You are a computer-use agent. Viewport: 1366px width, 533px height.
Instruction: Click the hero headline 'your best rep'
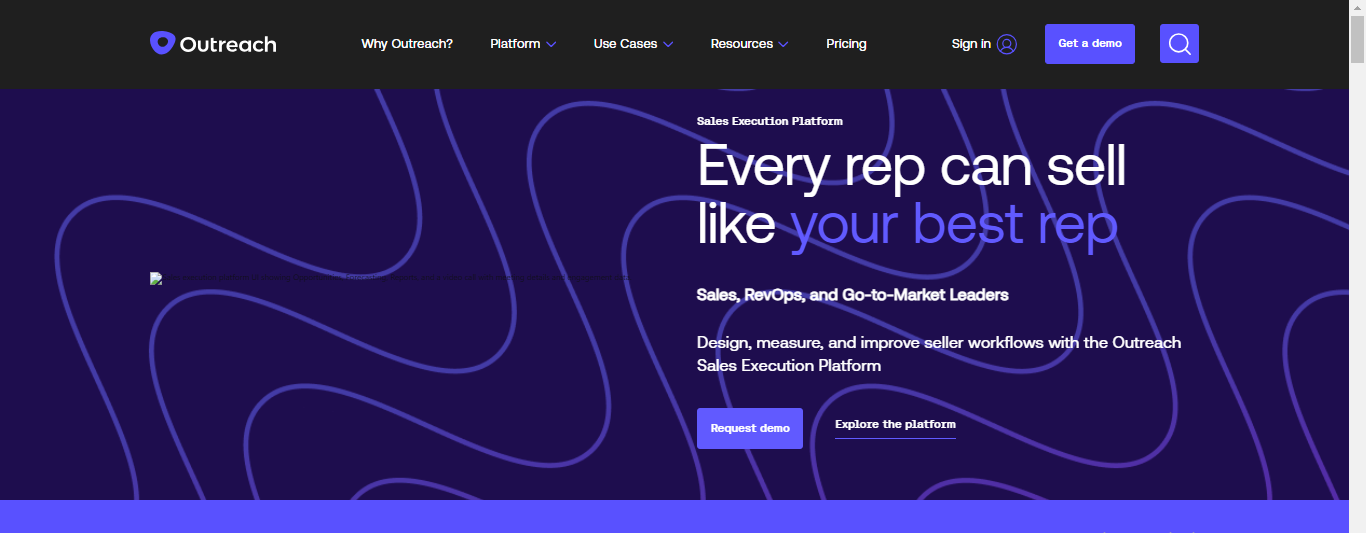[953, 224]
